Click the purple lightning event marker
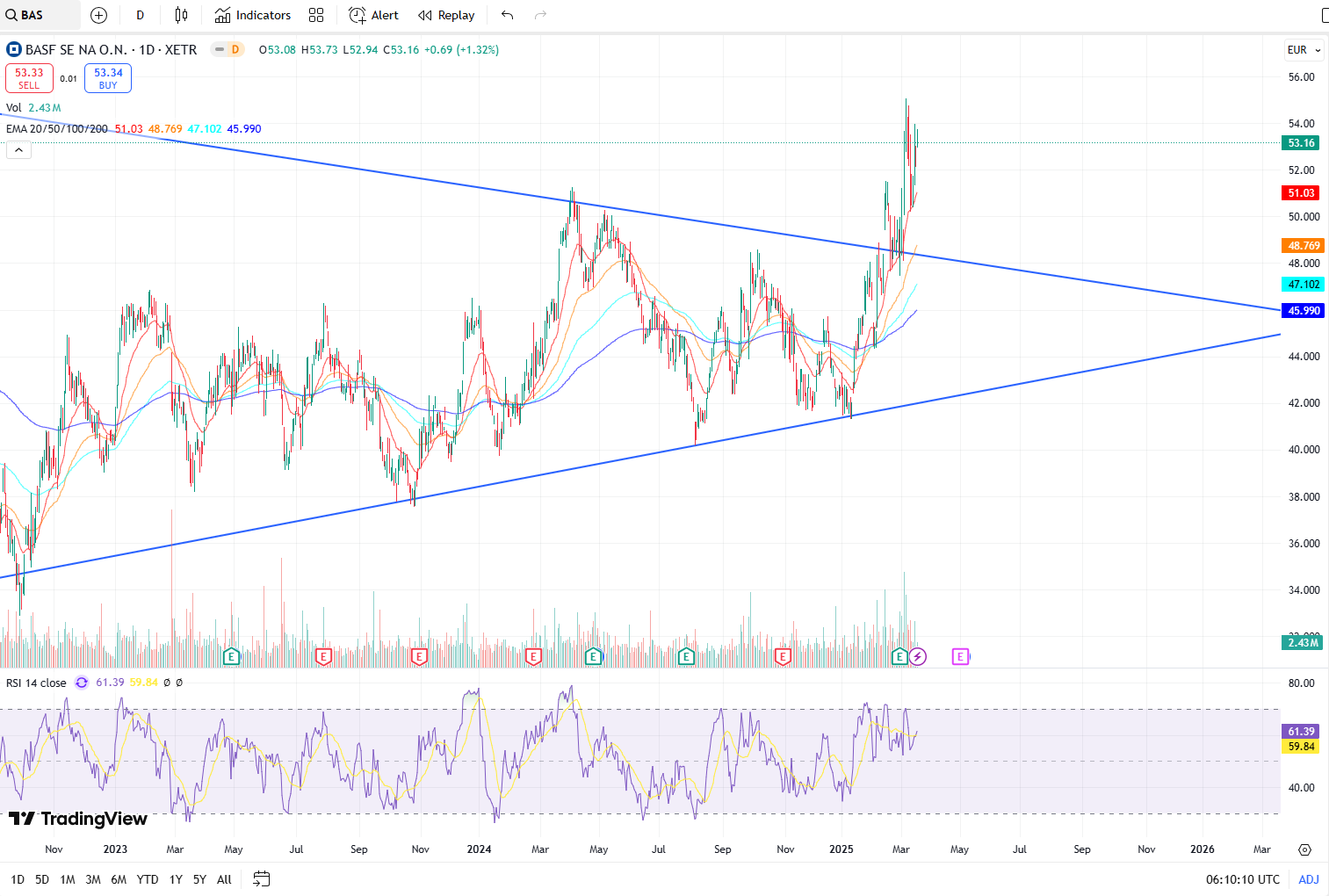This screenshot has width=1329, height=896. [918, 656]
